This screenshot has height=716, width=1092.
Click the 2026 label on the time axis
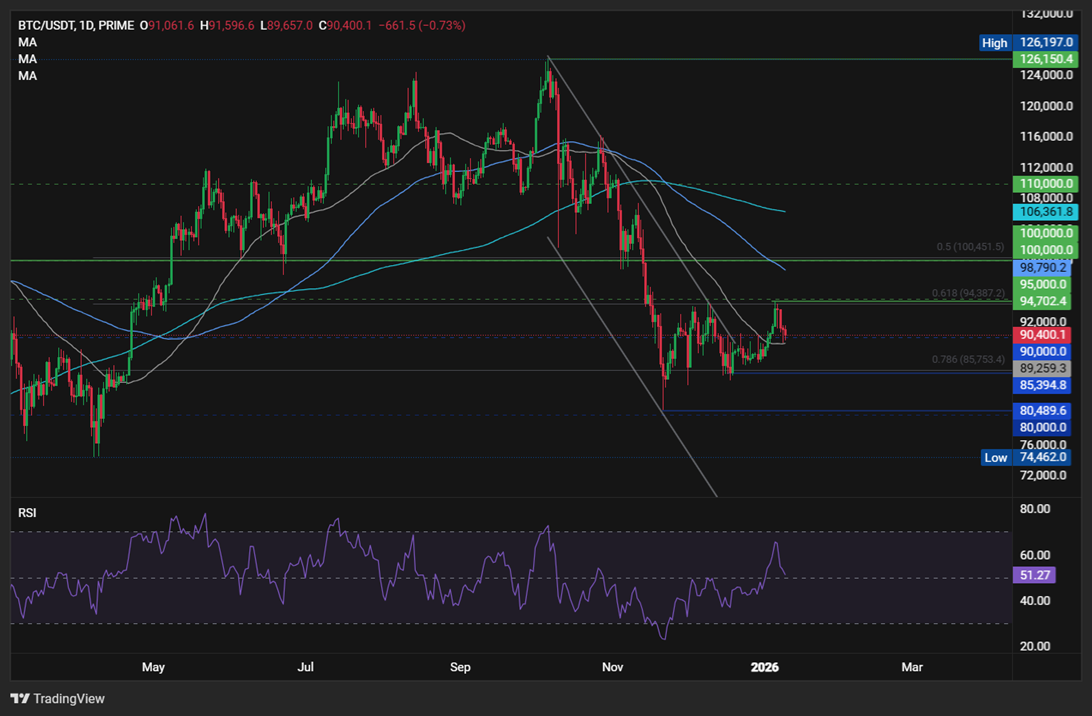click(x=765, y=667)
